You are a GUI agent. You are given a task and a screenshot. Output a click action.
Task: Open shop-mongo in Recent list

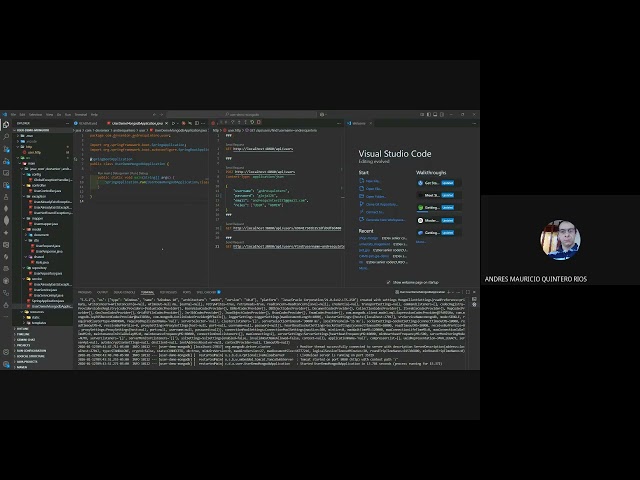point(369,238)
